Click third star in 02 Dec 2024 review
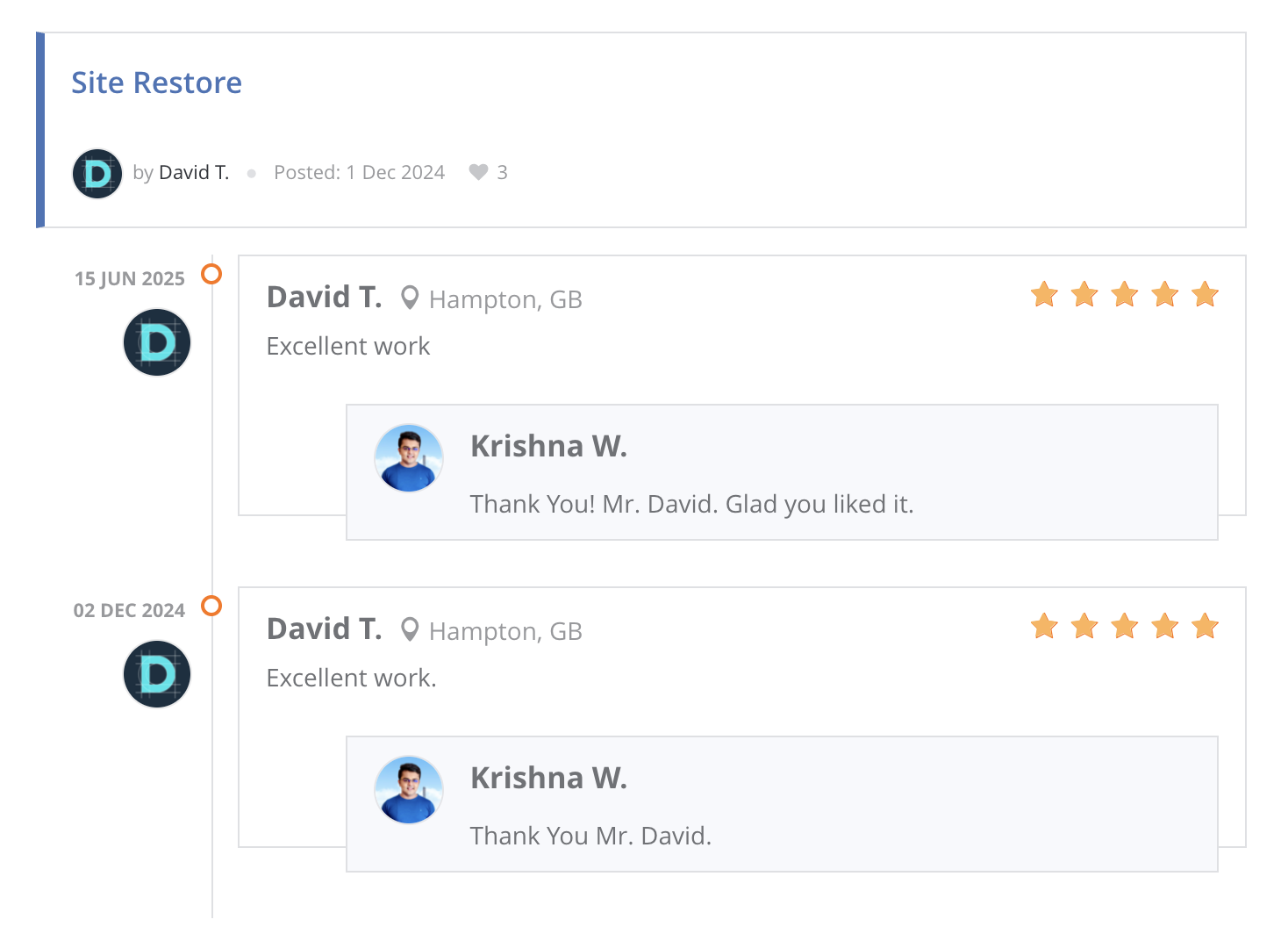 tap(1125, 626)
